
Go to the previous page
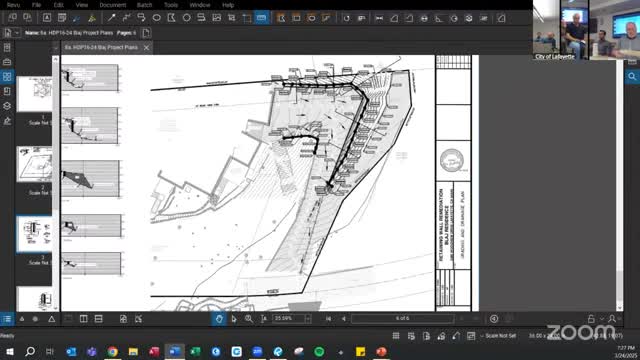344,319
